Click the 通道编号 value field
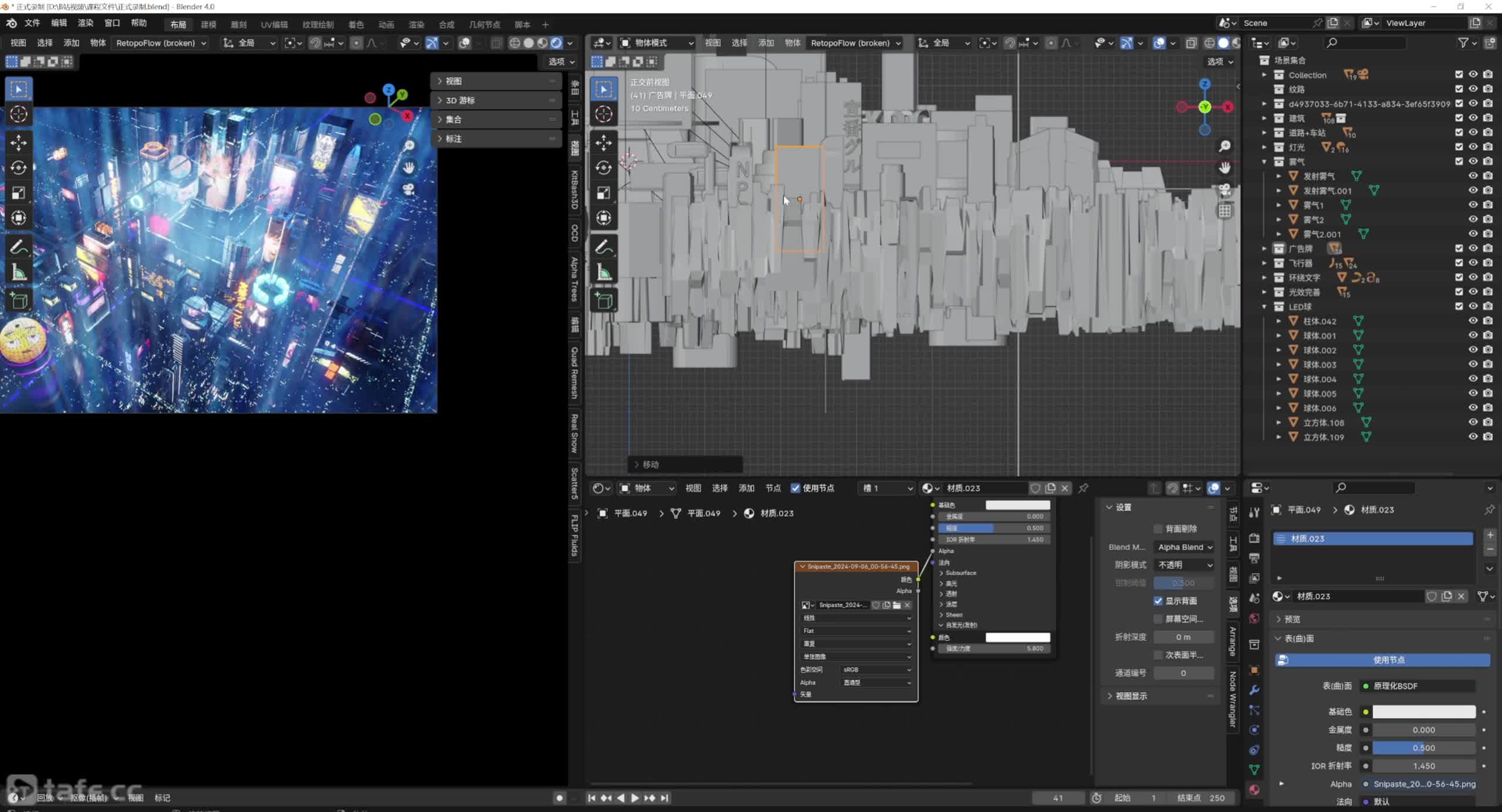 [1183, 673]
